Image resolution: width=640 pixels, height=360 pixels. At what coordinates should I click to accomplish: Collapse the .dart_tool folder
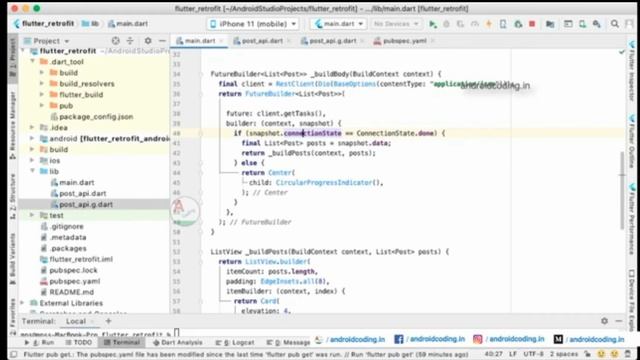click(x=32, y=62)
